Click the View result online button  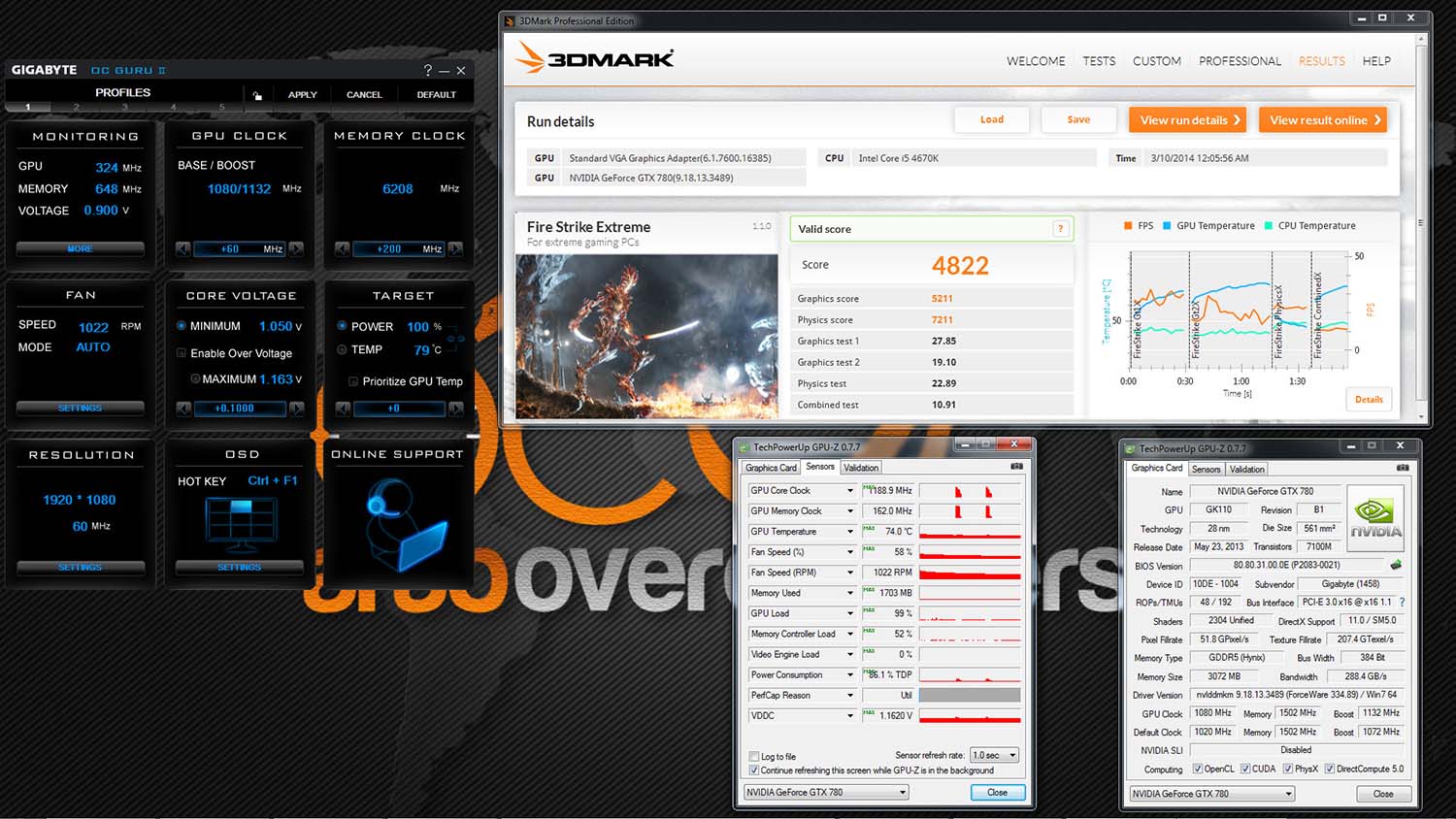point(1323,120)
